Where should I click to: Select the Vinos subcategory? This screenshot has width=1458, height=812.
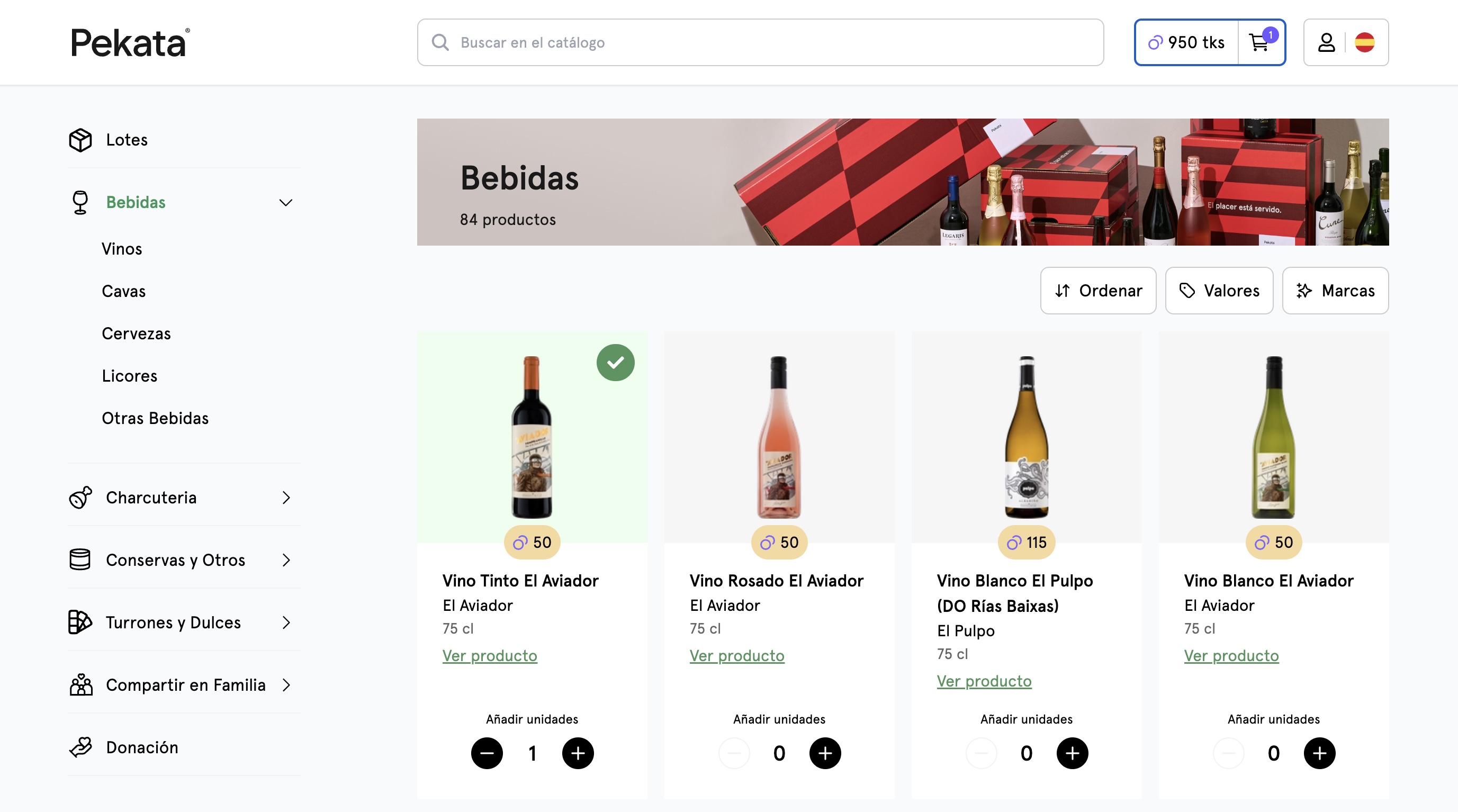122,248
